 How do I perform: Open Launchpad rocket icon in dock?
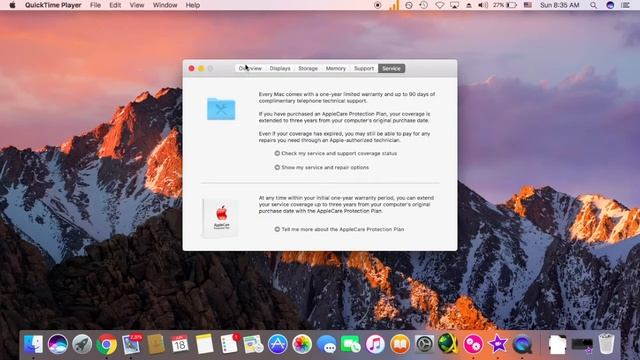tap(82, 344)
